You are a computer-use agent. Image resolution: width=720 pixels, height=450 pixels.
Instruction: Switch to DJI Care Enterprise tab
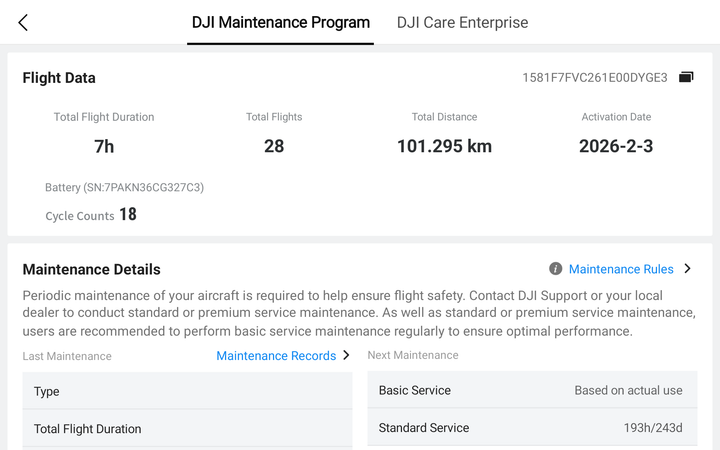(462, 22)
